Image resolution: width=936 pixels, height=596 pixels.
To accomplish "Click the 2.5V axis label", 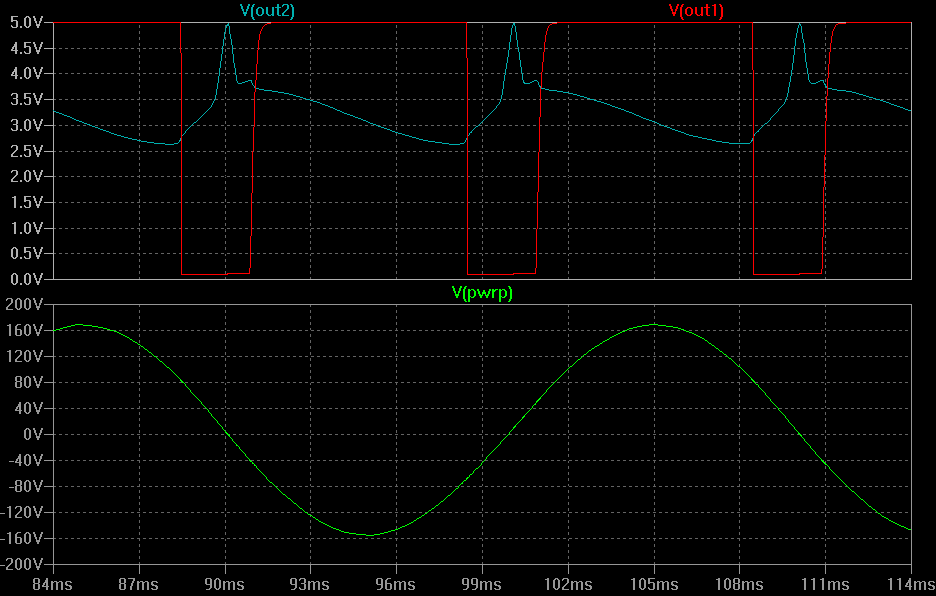I will pos(26,151).
